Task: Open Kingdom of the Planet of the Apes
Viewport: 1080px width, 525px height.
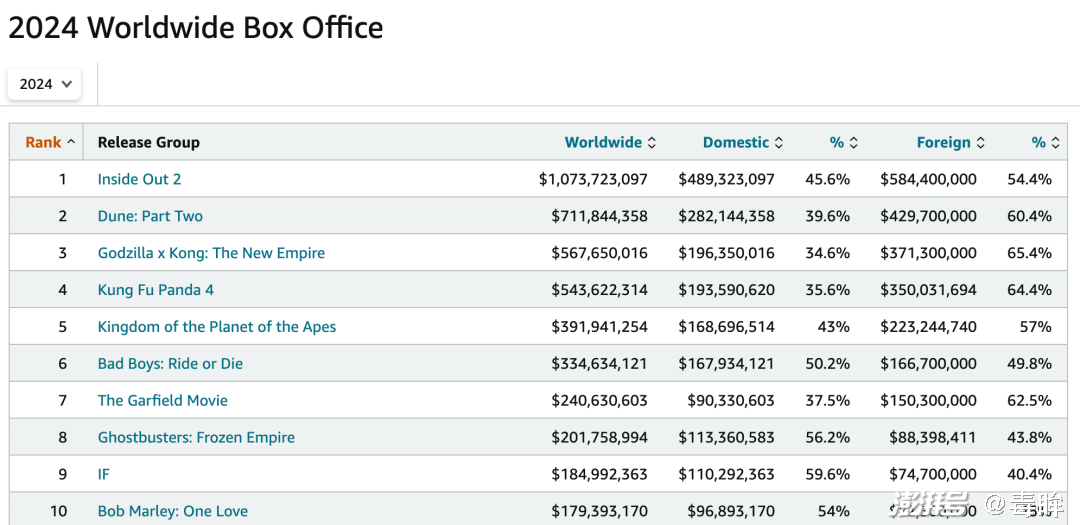Action: (217, 327)
